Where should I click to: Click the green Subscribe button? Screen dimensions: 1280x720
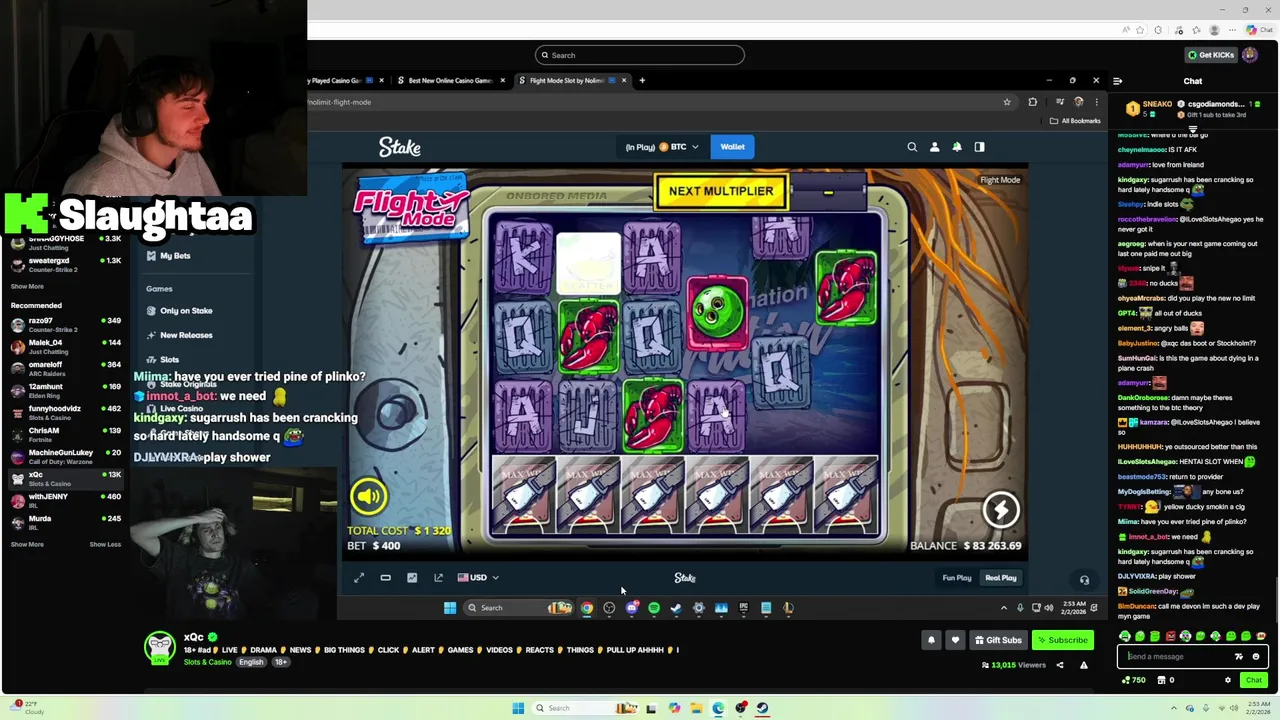(x=1063, y=640)
